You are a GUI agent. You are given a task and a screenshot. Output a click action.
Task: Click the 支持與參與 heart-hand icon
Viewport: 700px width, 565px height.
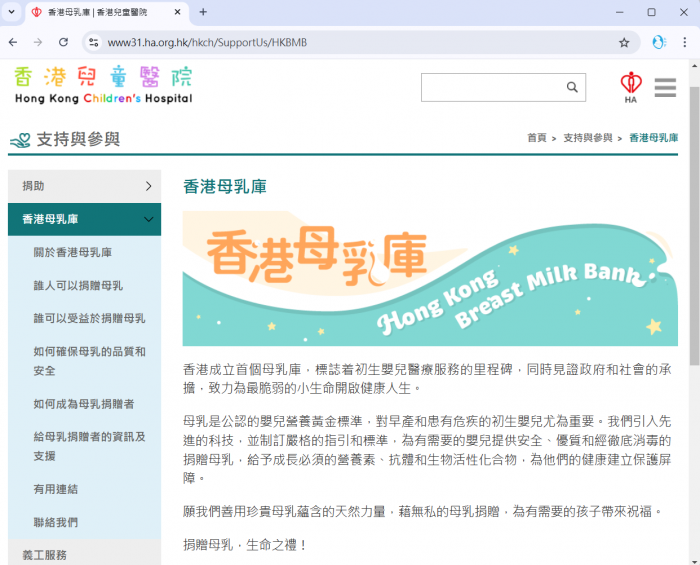(20, 140)
